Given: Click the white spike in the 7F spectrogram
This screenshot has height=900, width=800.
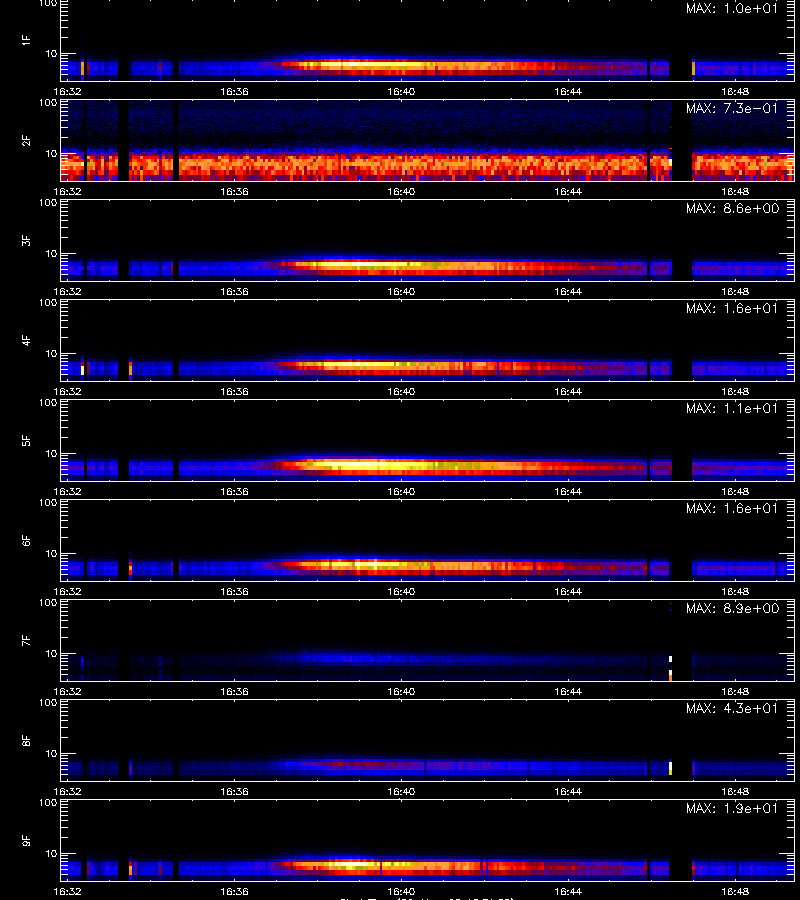Looking at the screenshot, I should coord(670,668).
